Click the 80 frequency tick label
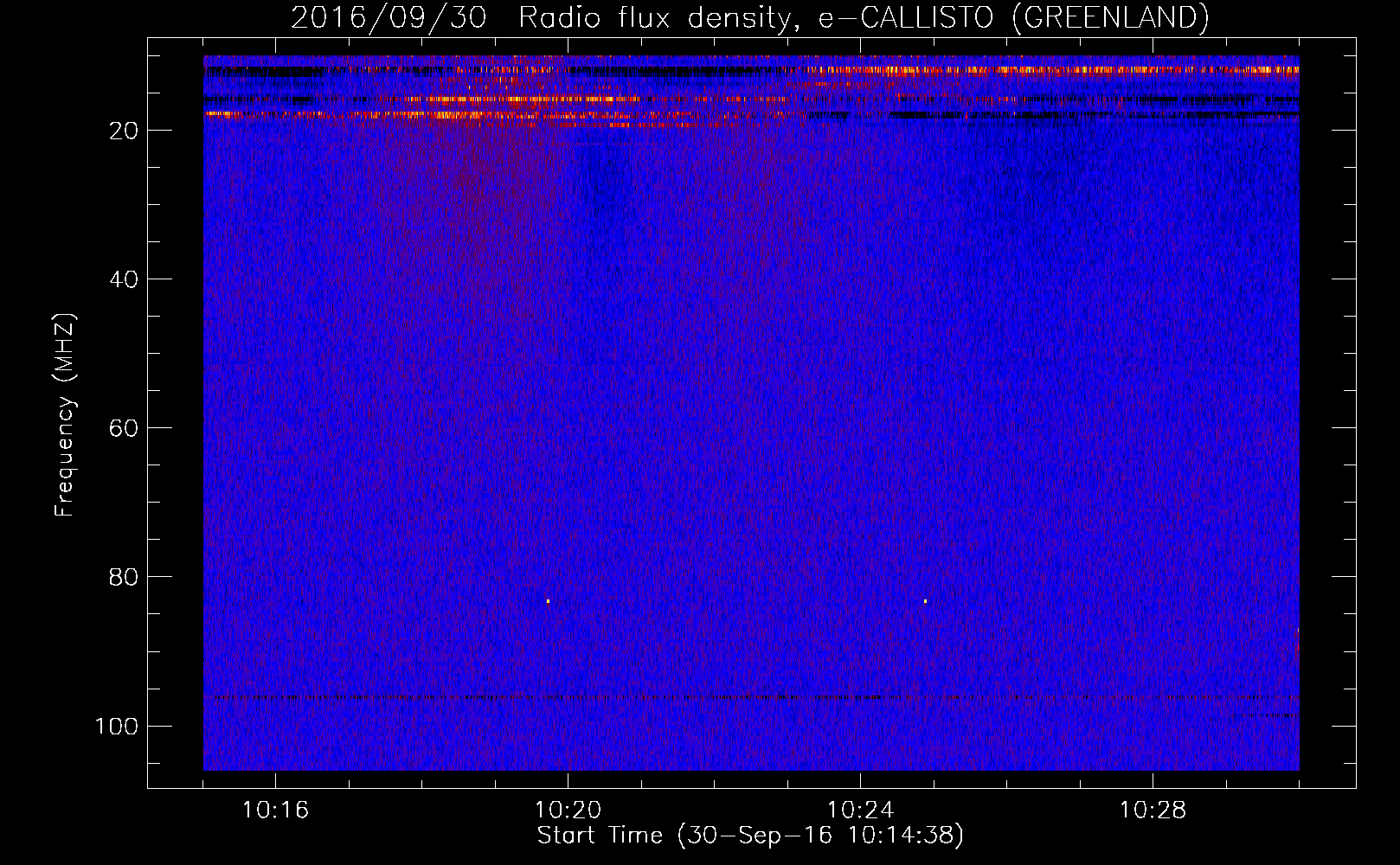Screen dimensions: 1400x865 click(x=124, y=577)
